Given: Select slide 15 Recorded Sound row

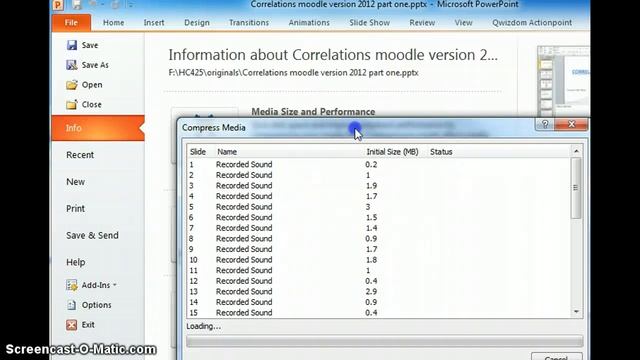Looking at the screenshot, I should [379, 313].
